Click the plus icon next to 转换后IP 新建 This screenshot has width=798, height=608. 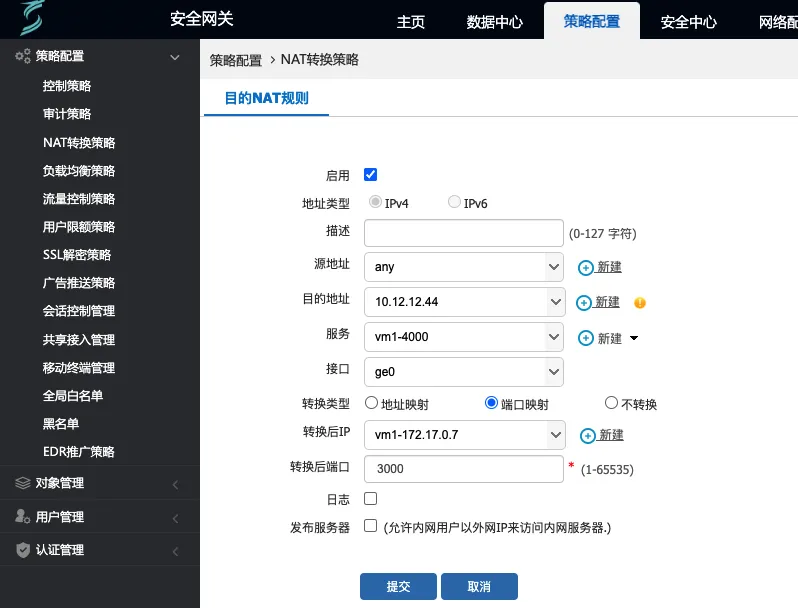click(588, 436)
